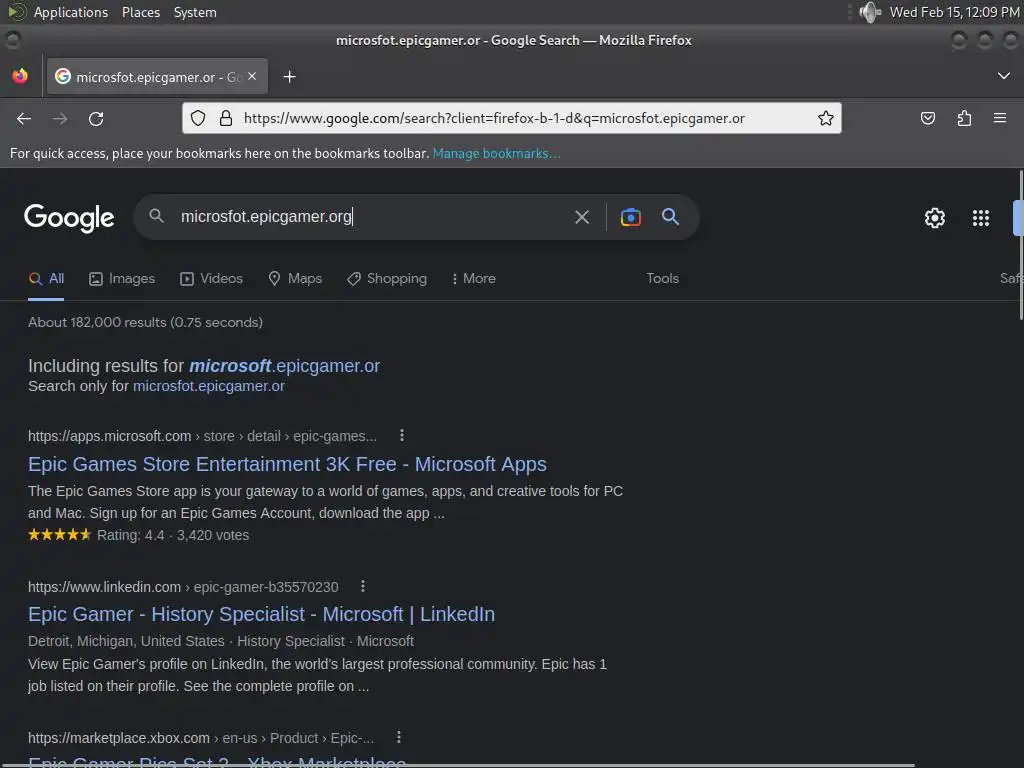1024x768 pixels.
Task: Click the About 182,000 results text
Action: [x=145, y=322]
